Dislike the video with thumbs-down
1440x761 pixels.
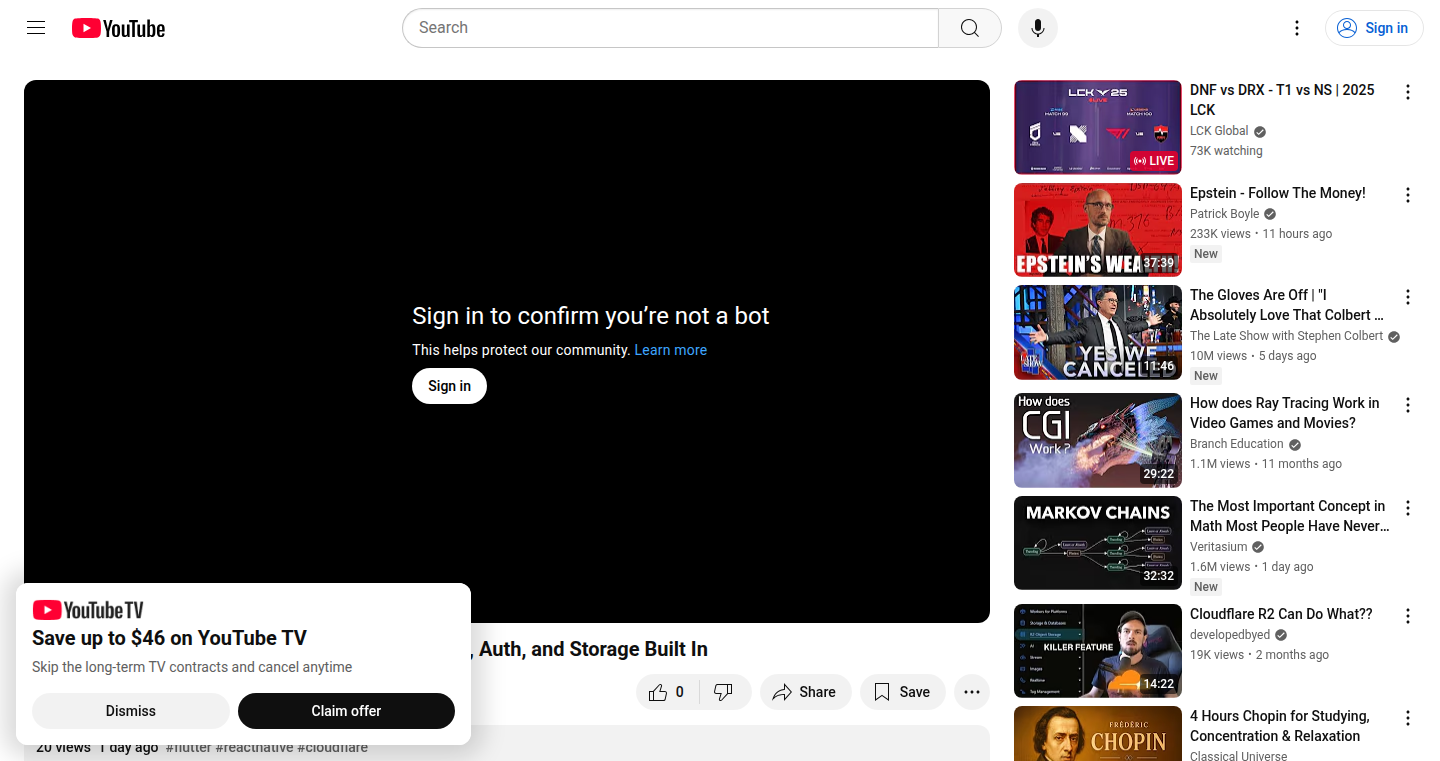[724, 692]
